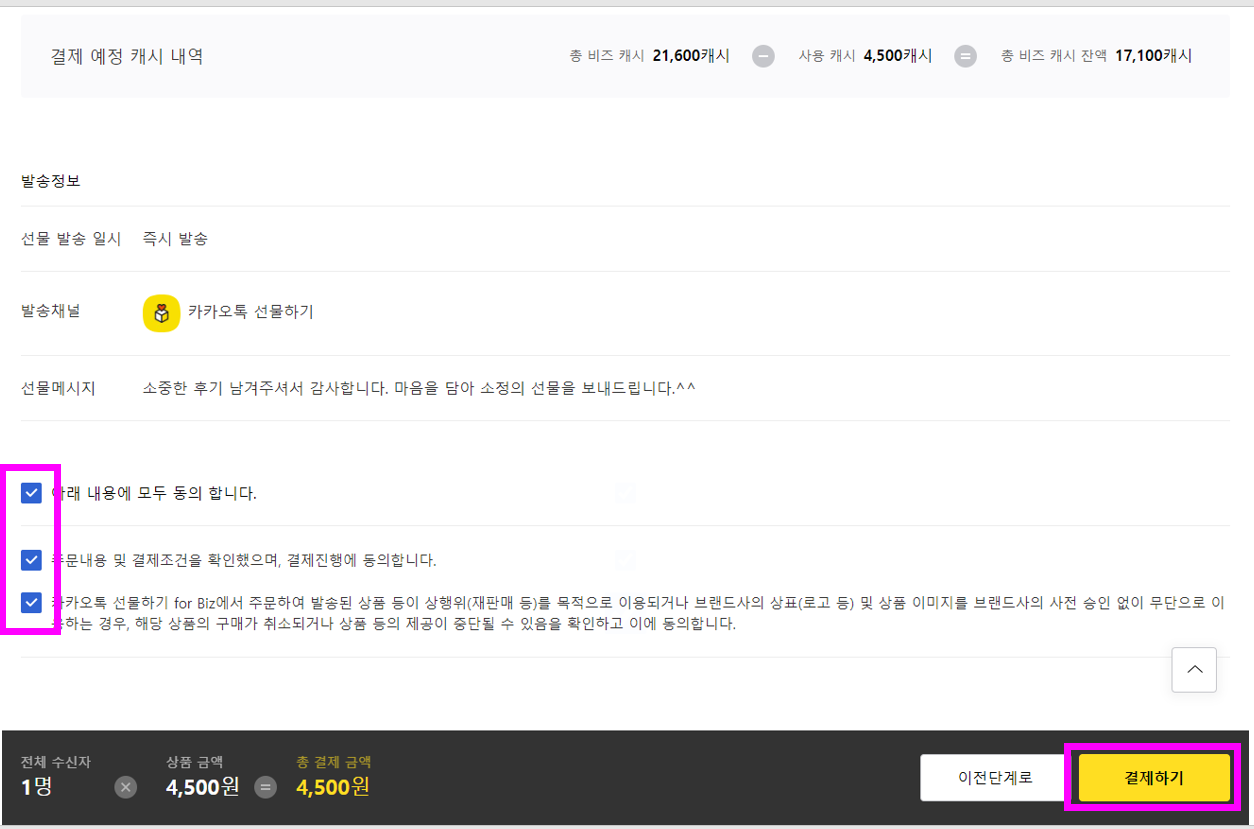1254x829 pixels.
Task: Click the minus icon in cash summary
Action: (764, 56)
